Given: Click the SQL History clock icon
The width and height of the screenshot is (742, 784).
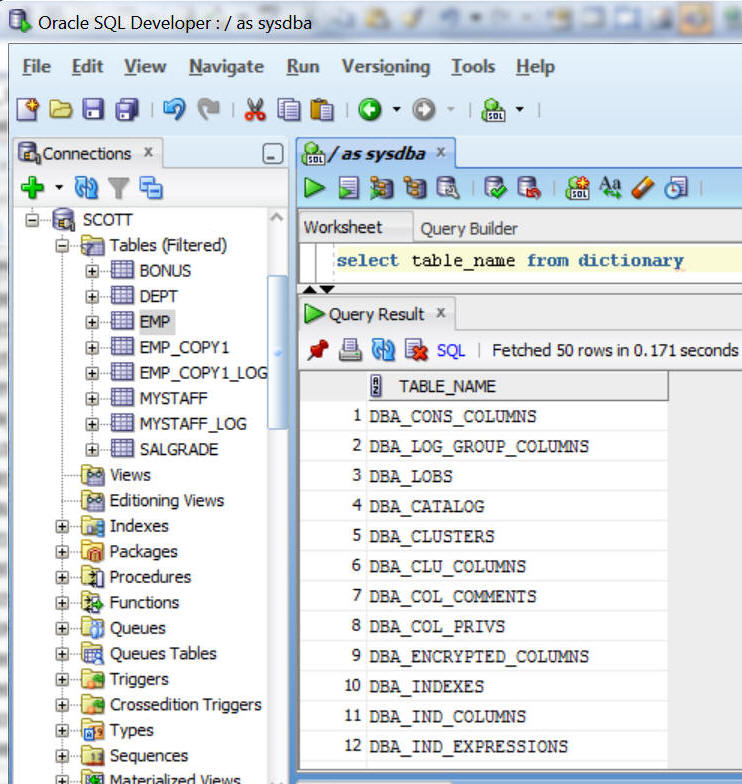Looking at the screenshot, I should pos(676,187).
